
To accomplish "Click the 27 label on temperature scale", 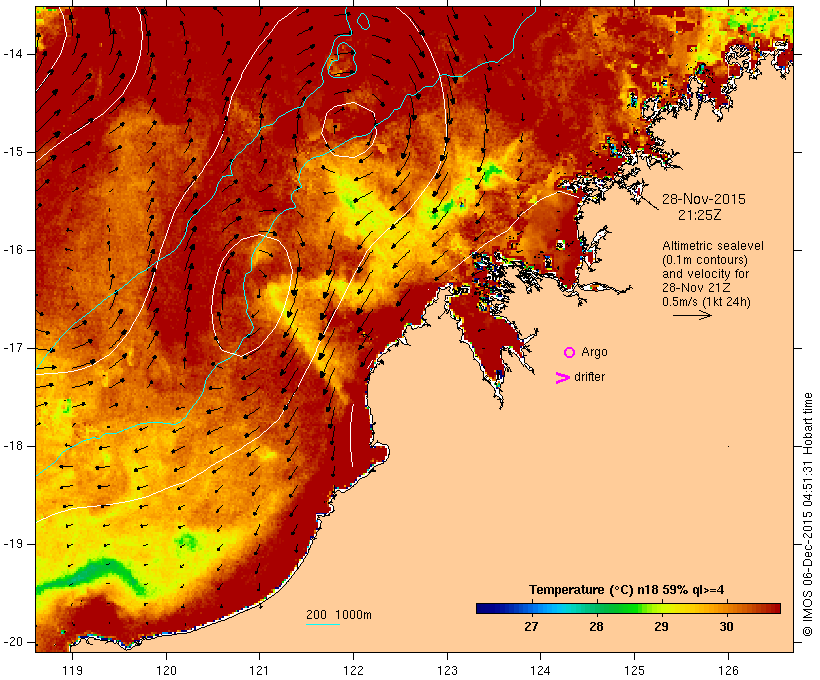I will pos(531,626).
